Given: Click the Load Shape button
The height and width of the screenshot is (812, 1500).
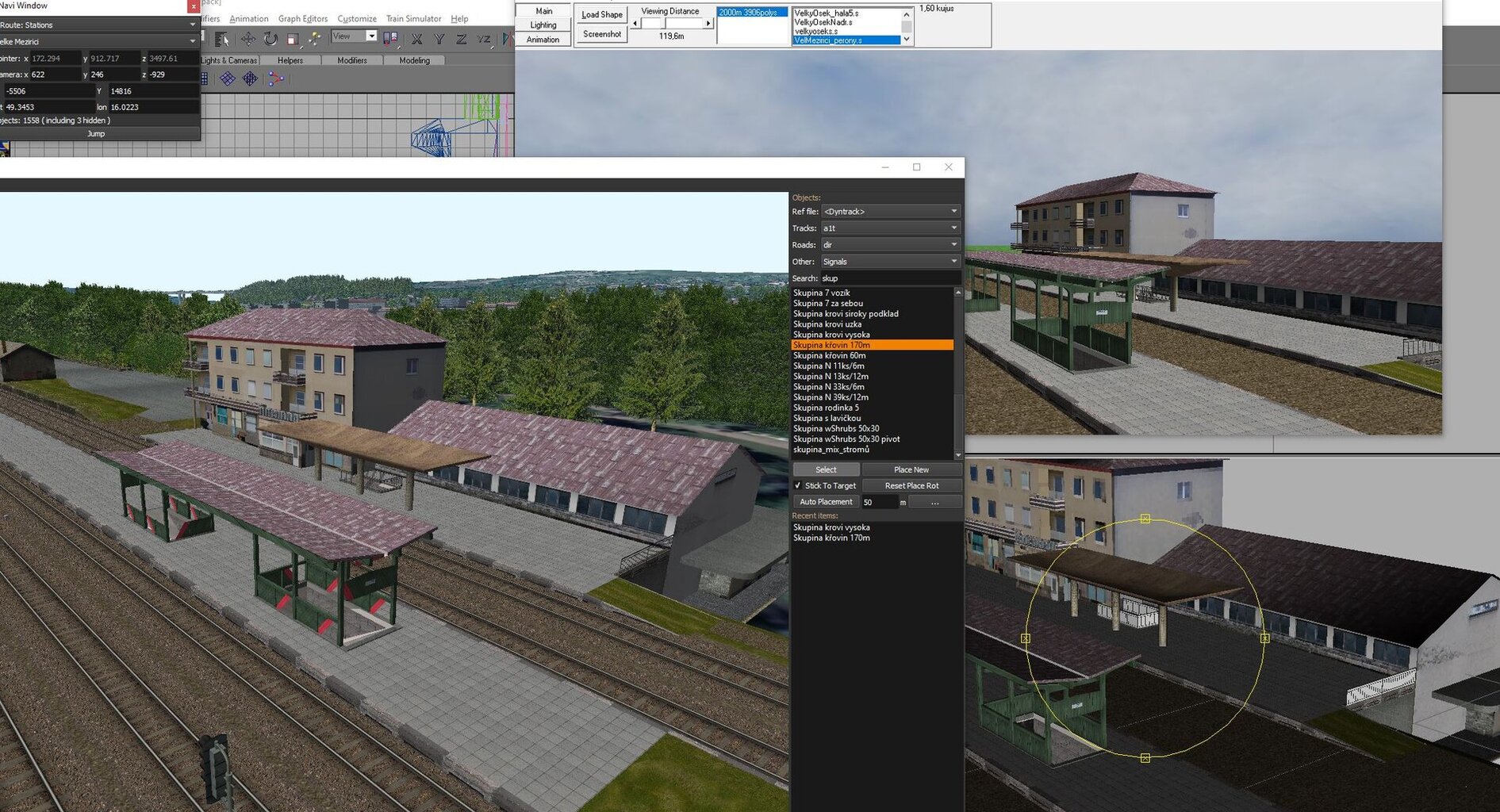Looking at the screenshot, I should coord(601,14).
